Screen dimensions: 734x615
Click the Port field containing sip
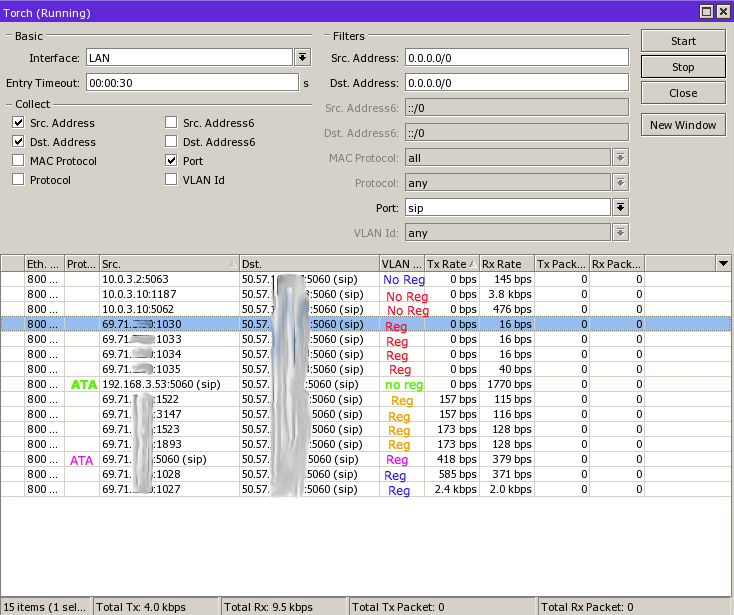pos(508,207)
